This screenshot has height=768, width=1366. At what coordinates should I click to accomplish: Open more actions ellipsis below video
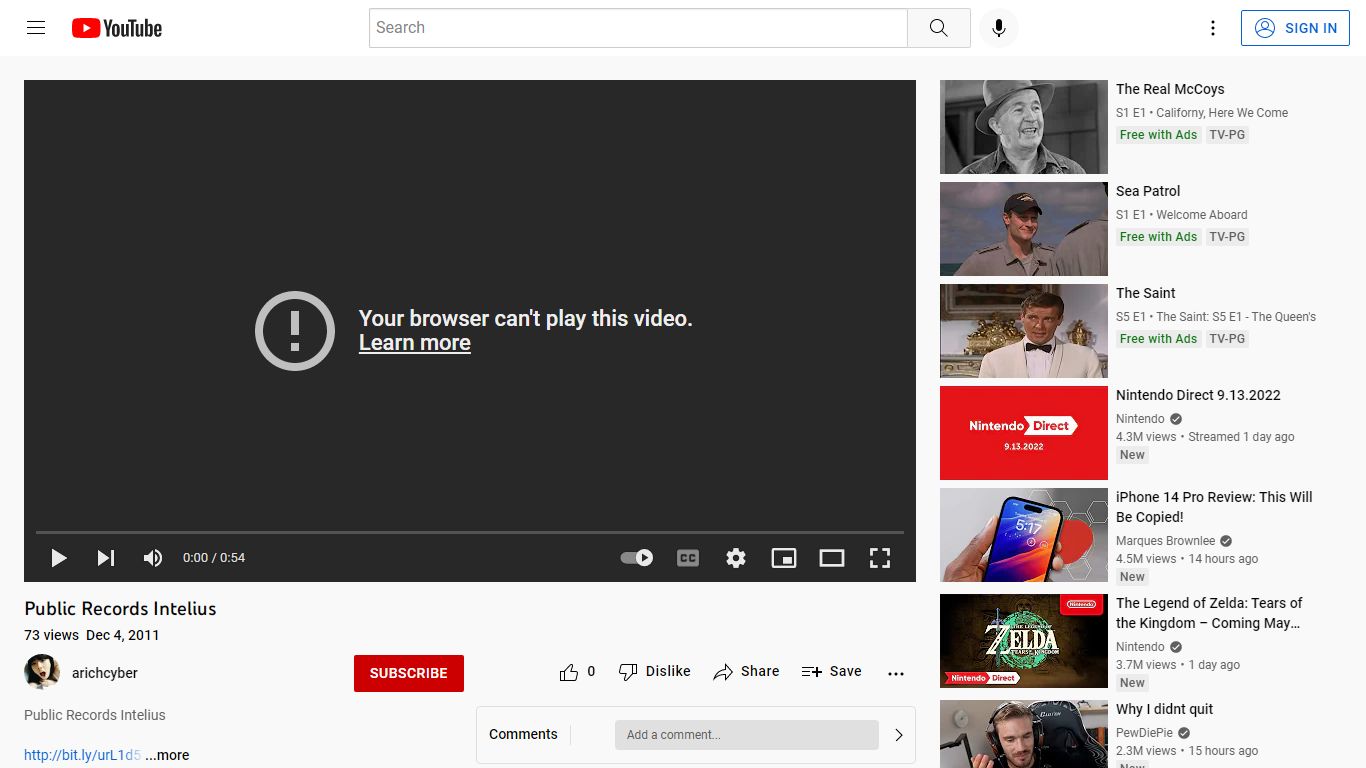click(896, 673)
